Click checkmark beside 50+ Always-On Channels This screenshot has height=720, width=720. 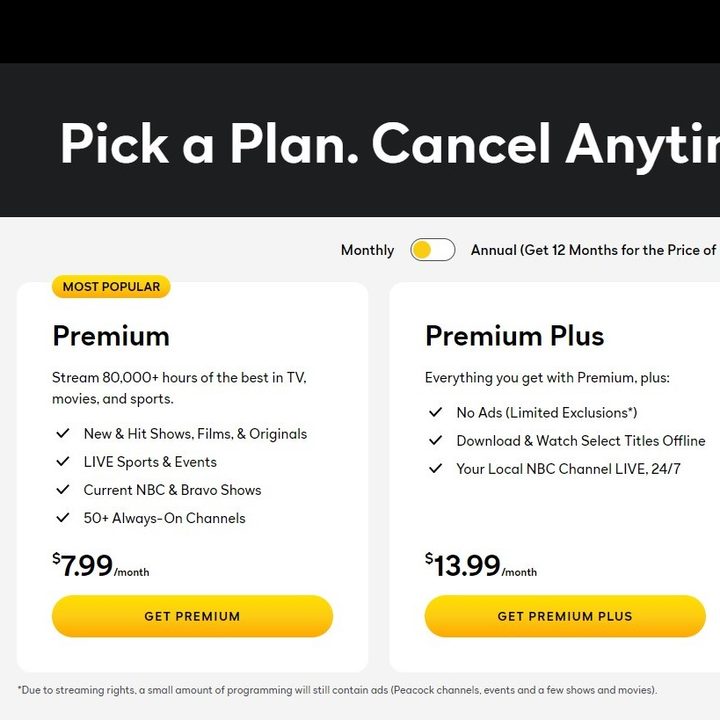[x=62, y=518]
